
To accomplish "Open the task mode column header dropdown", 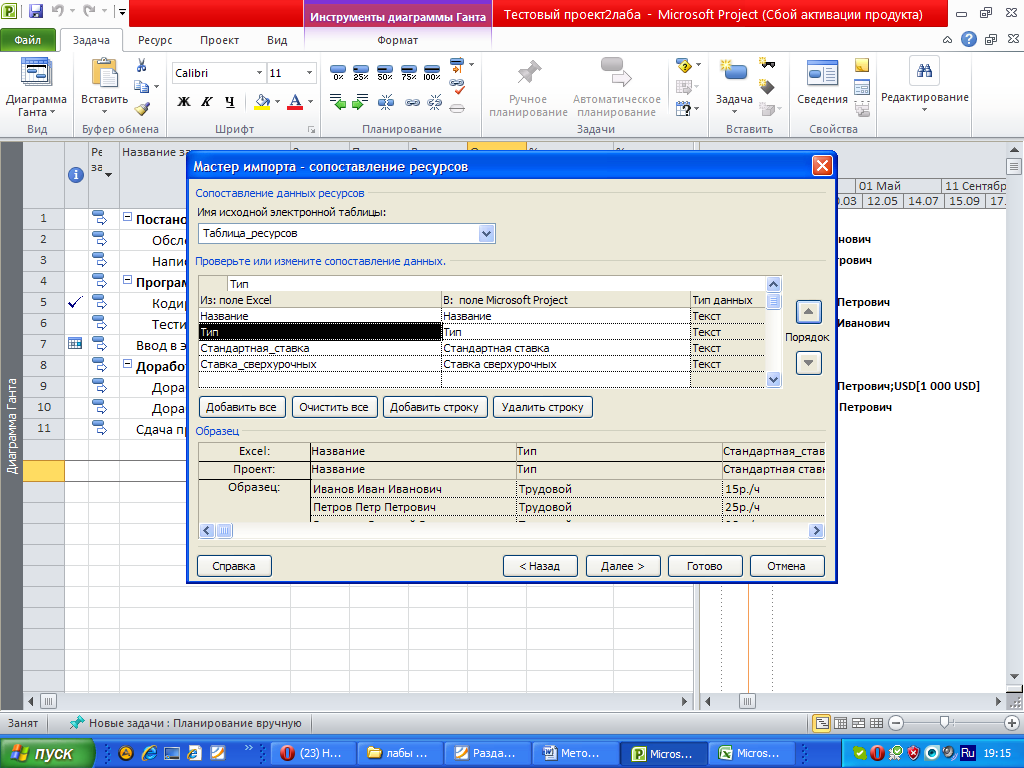I will tap(108, 174).
